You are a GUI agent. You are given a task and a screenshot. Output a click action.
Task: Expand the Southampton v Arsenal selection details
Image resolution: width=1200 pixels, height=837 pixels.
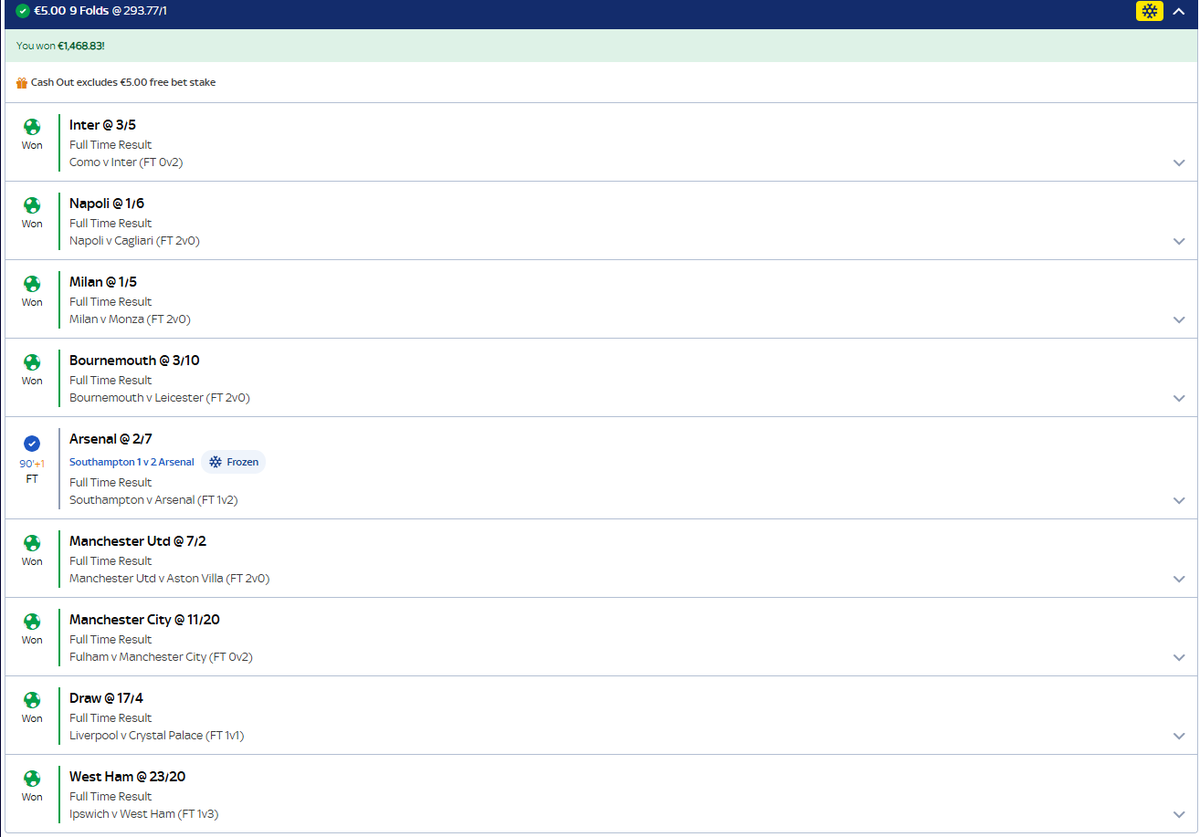(x=1179, y=500)
